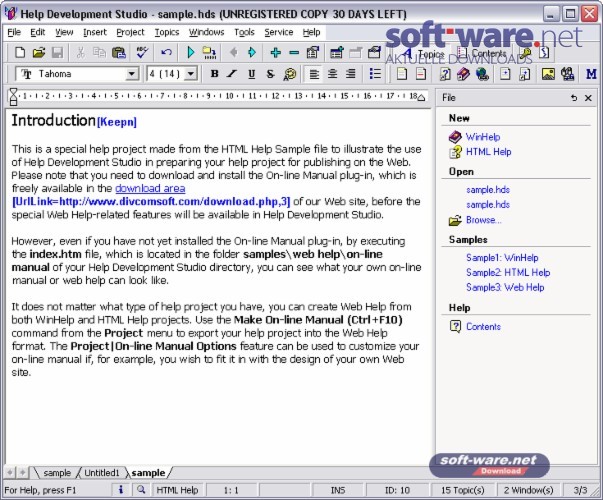Click the download area hyperlink in the text
603x500 pixels.
(150, 188)
